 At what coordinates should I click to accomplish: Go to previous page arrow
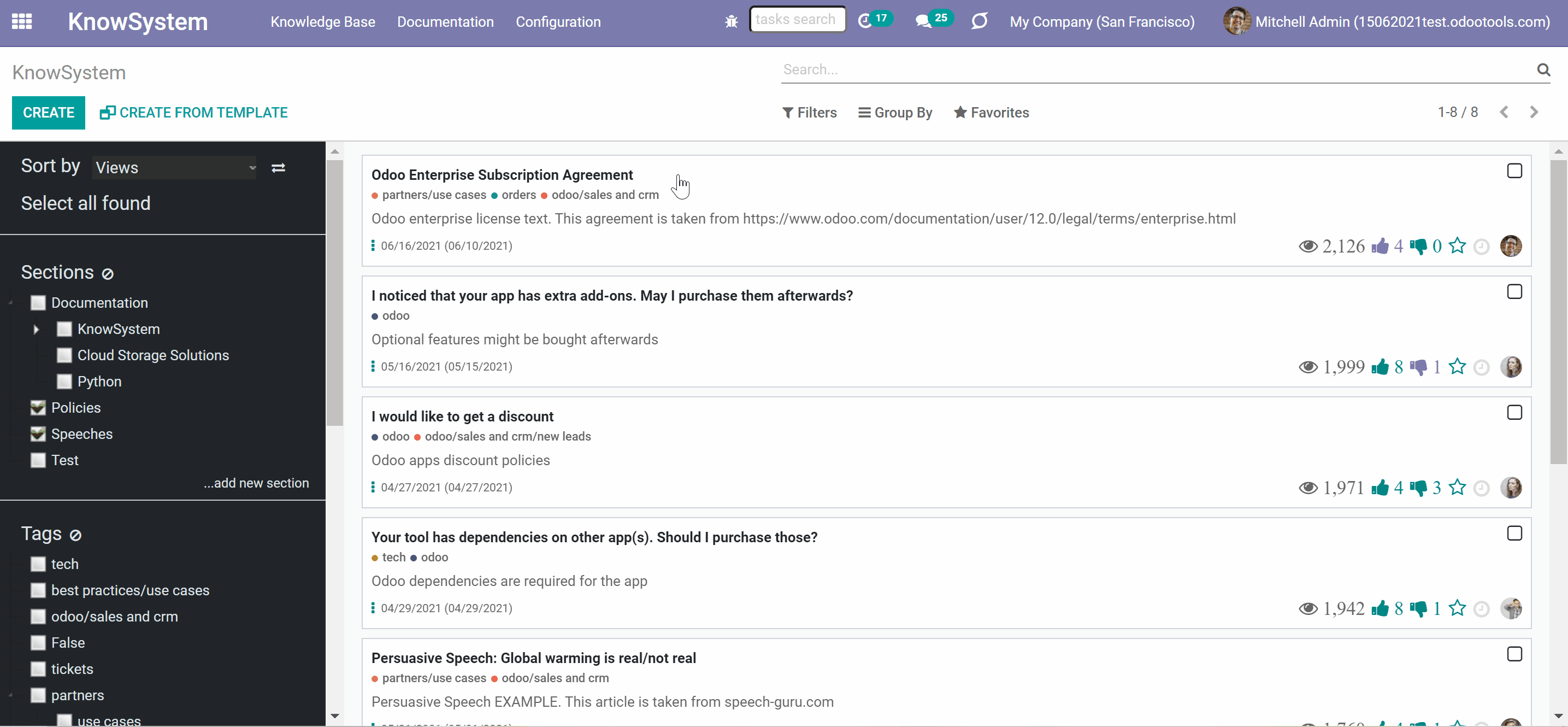click(x=1504, y=112)
